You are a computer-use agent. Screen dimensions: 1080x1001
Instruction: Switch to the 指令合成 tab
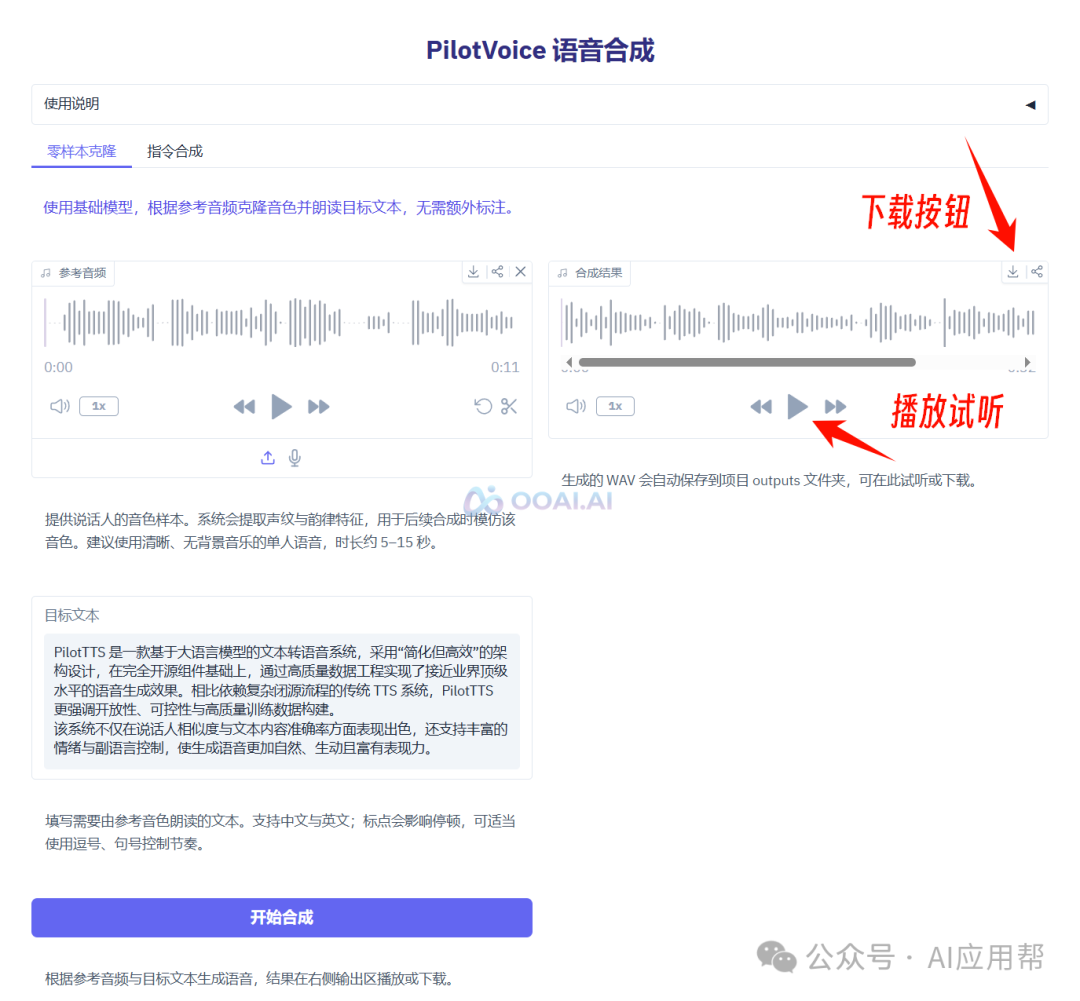tap(175, 152)
